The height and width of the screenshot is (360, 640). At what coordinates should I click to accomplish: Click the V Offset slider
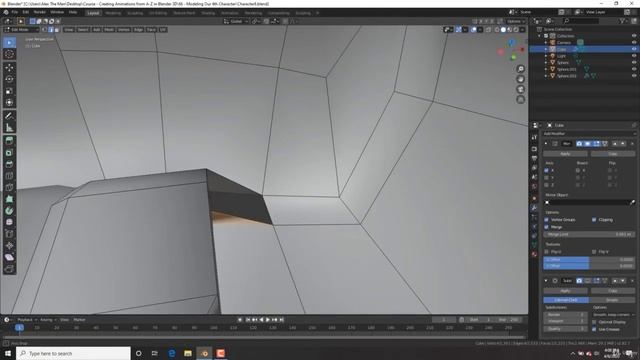[x=589, y=266]
